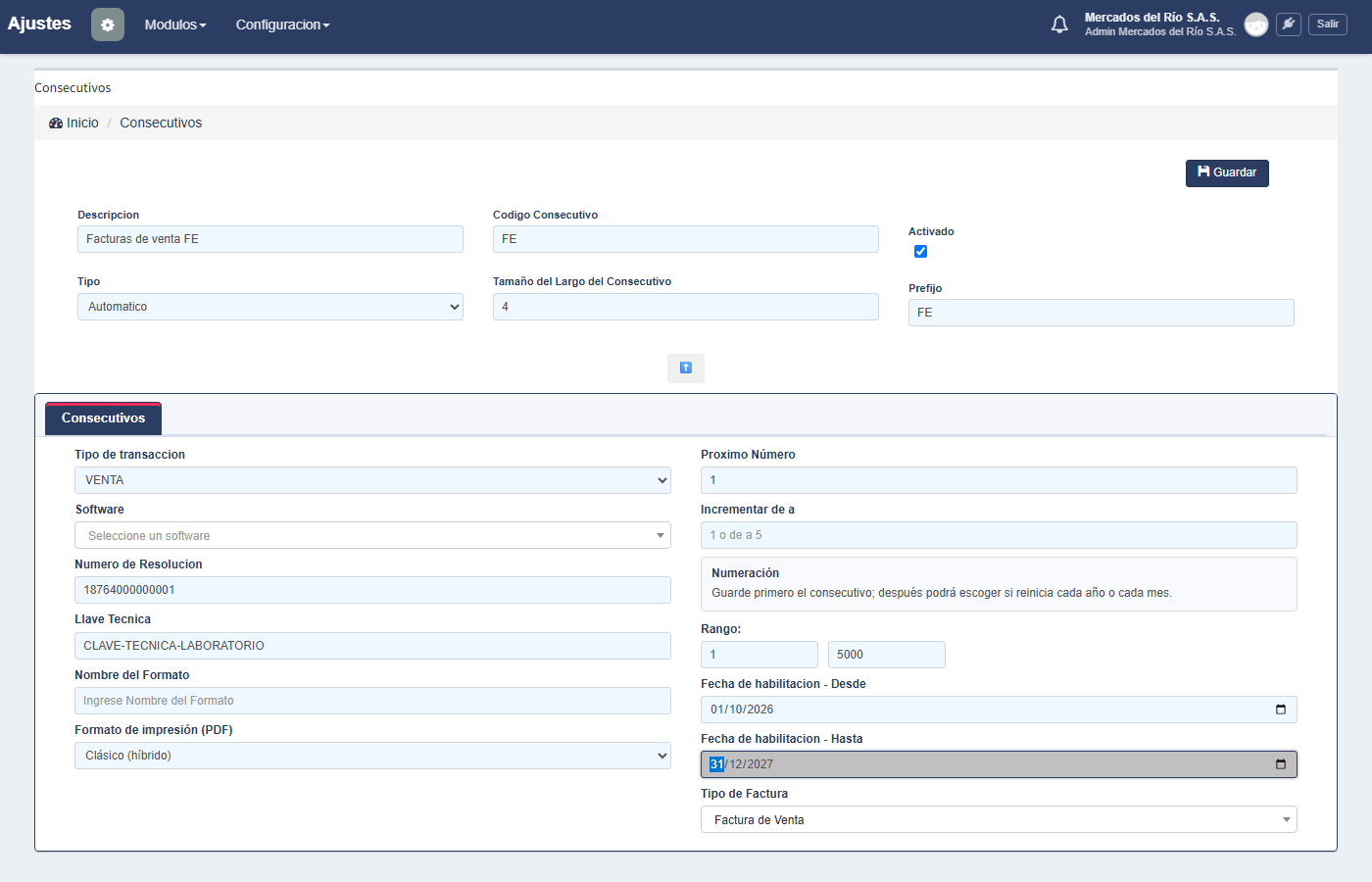Click the Fecha de habilitacion Hasta date field
This screenshot has width=1372, height=882.
pyautogui.click(x=999, y=764)
